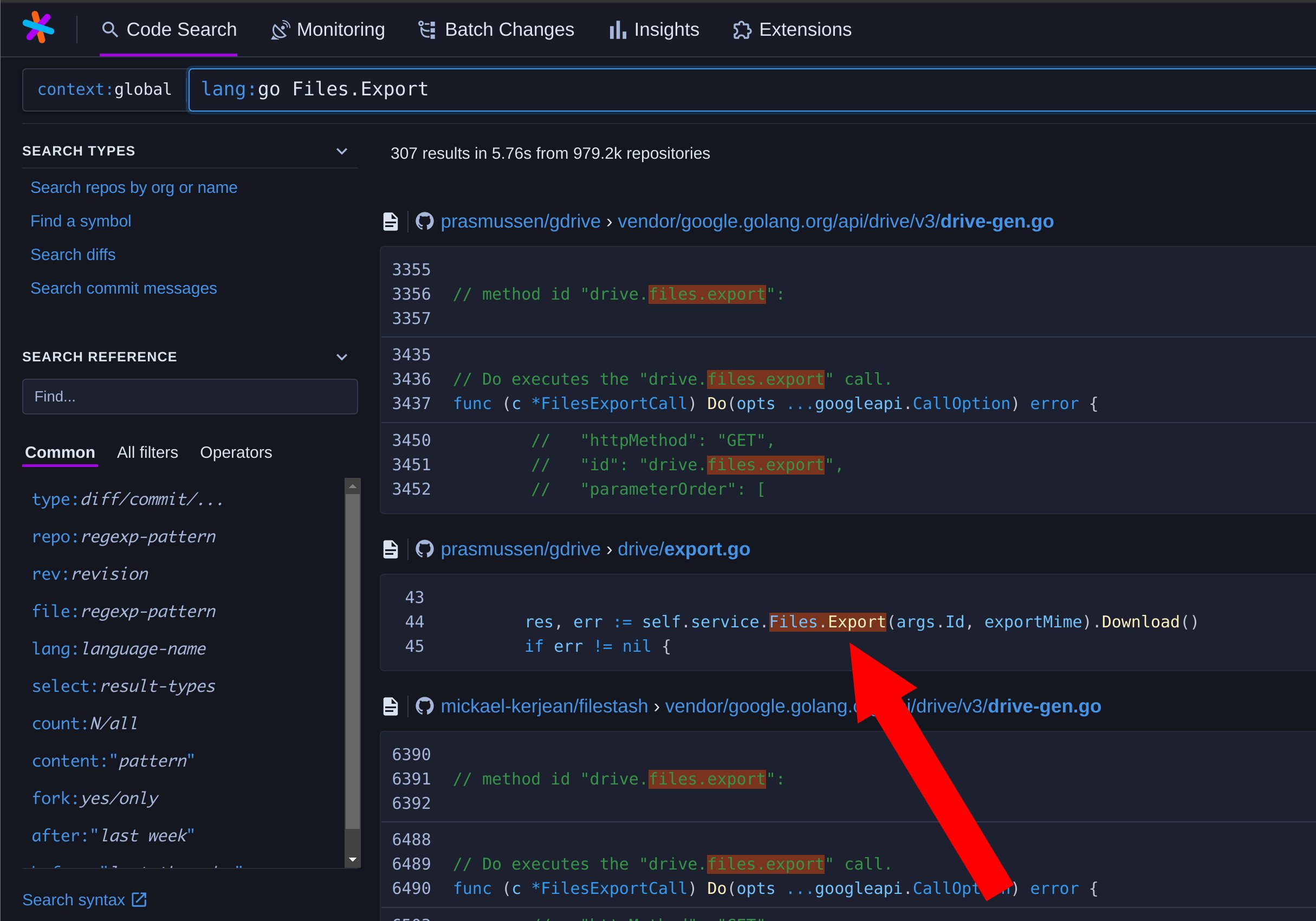
Task: Switch to the Operators tab
Action: pos(236,452)
